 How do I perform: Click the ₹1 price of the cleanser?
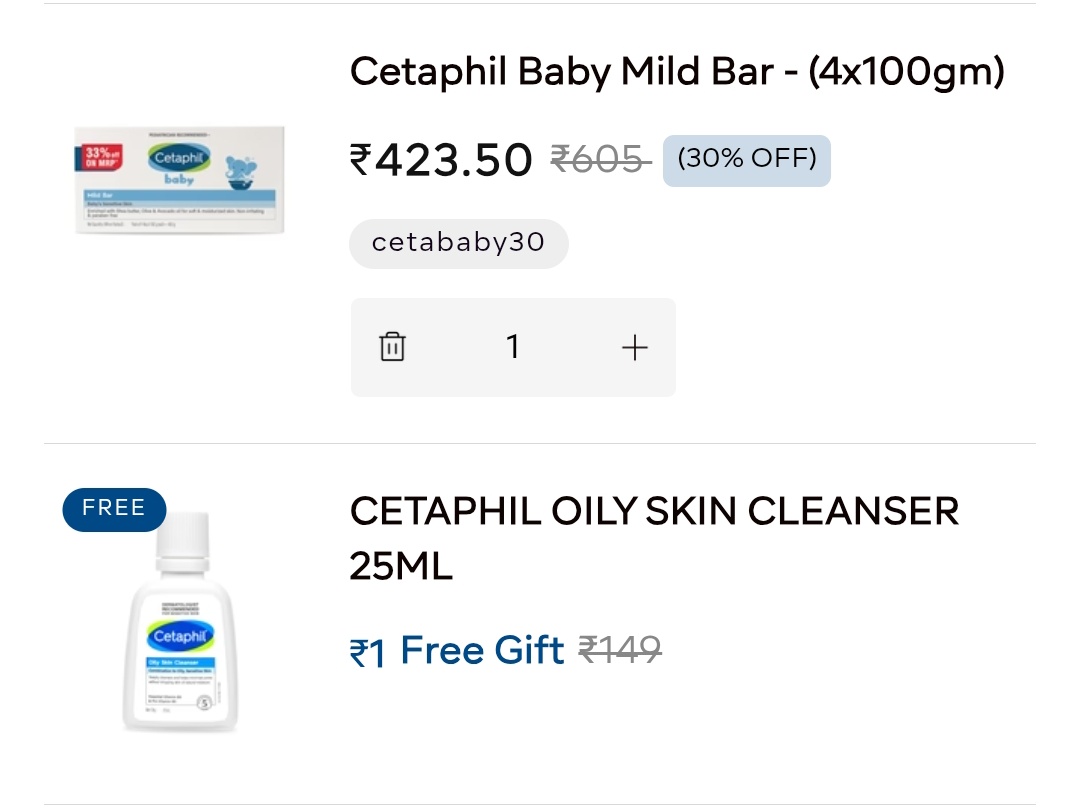coord(368,653)
